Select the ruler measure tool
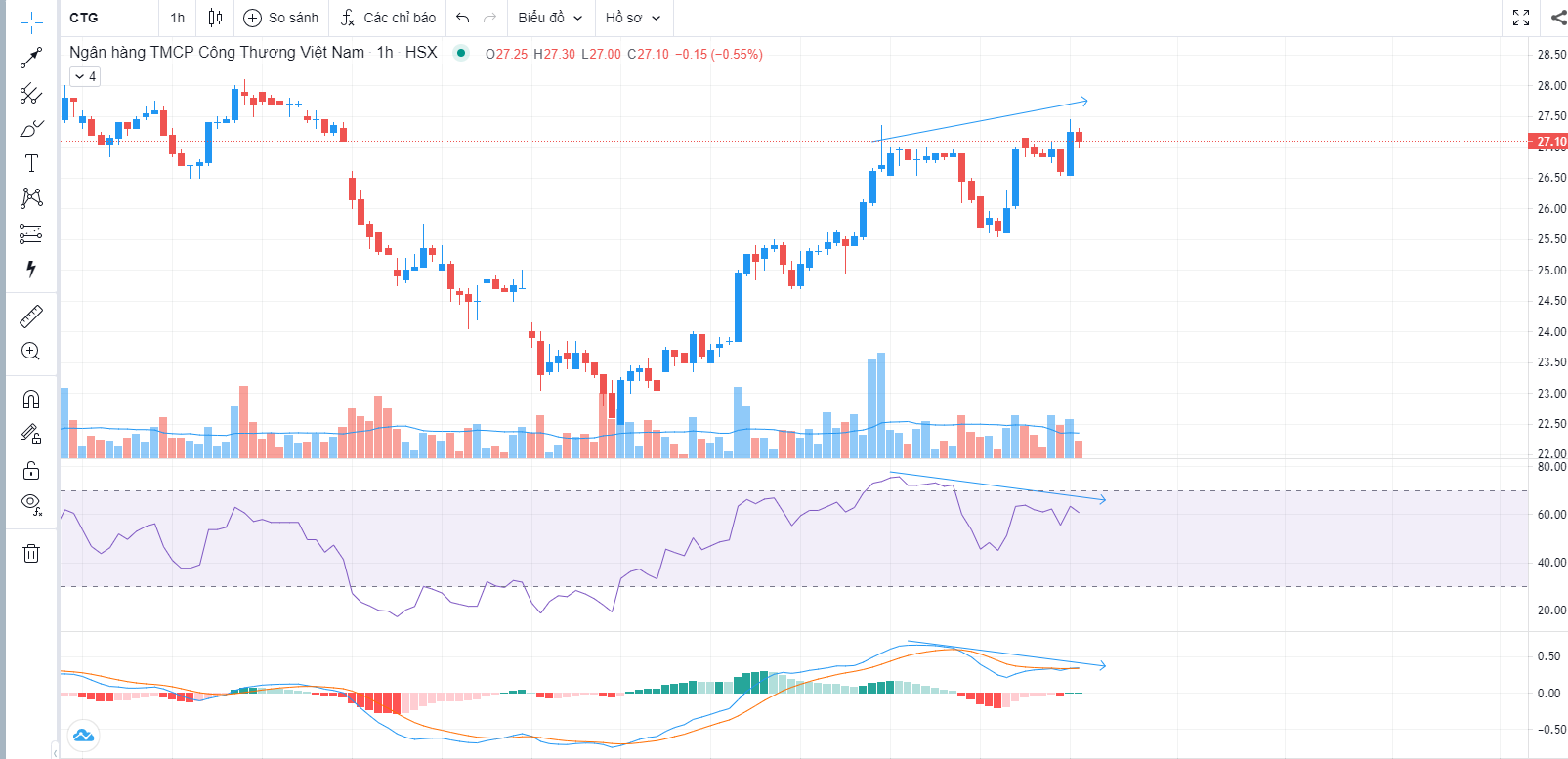 coord(31,316)
